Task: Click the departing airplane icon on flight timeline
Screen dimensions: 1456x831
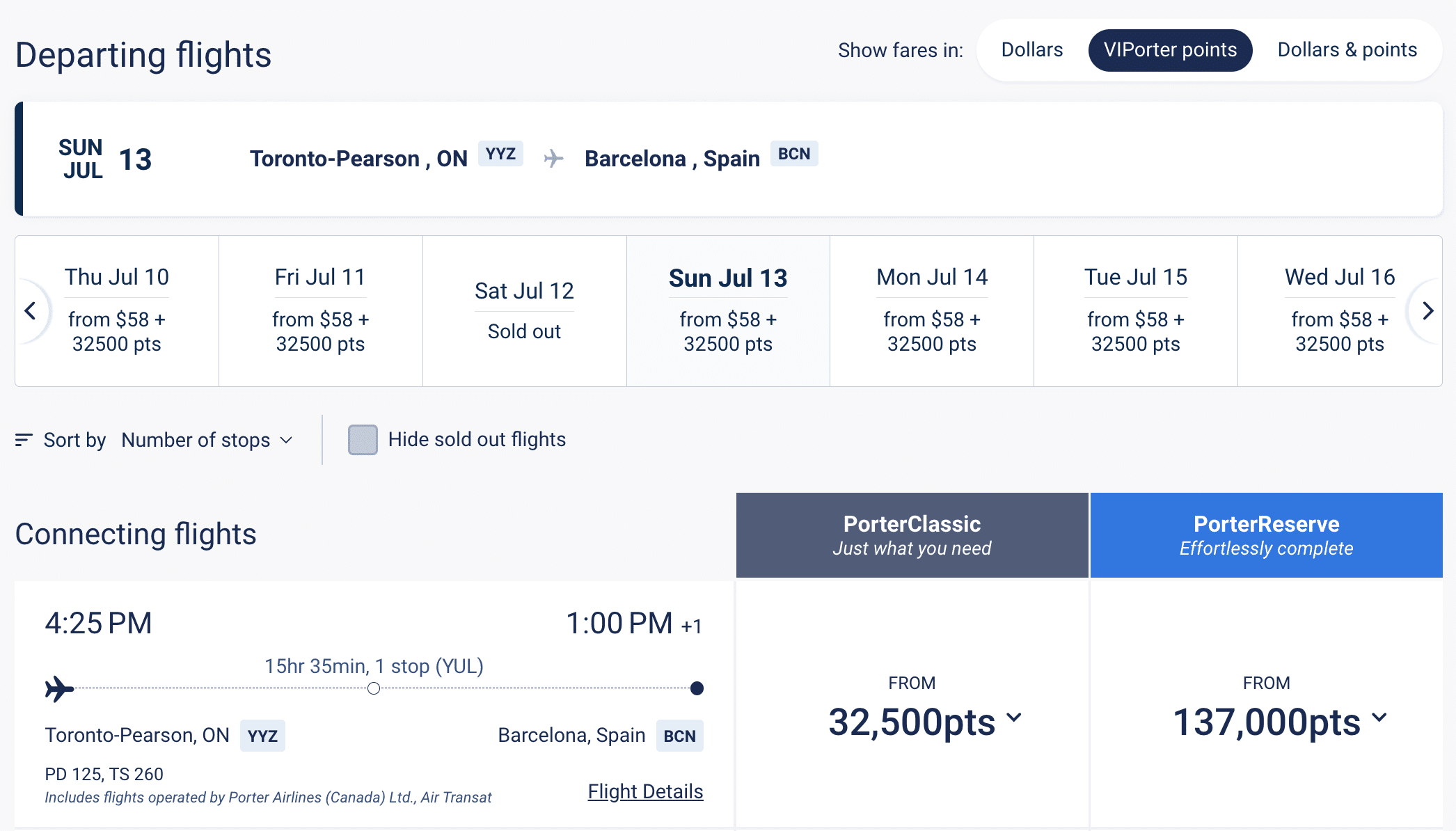Action: coord(60,688)
